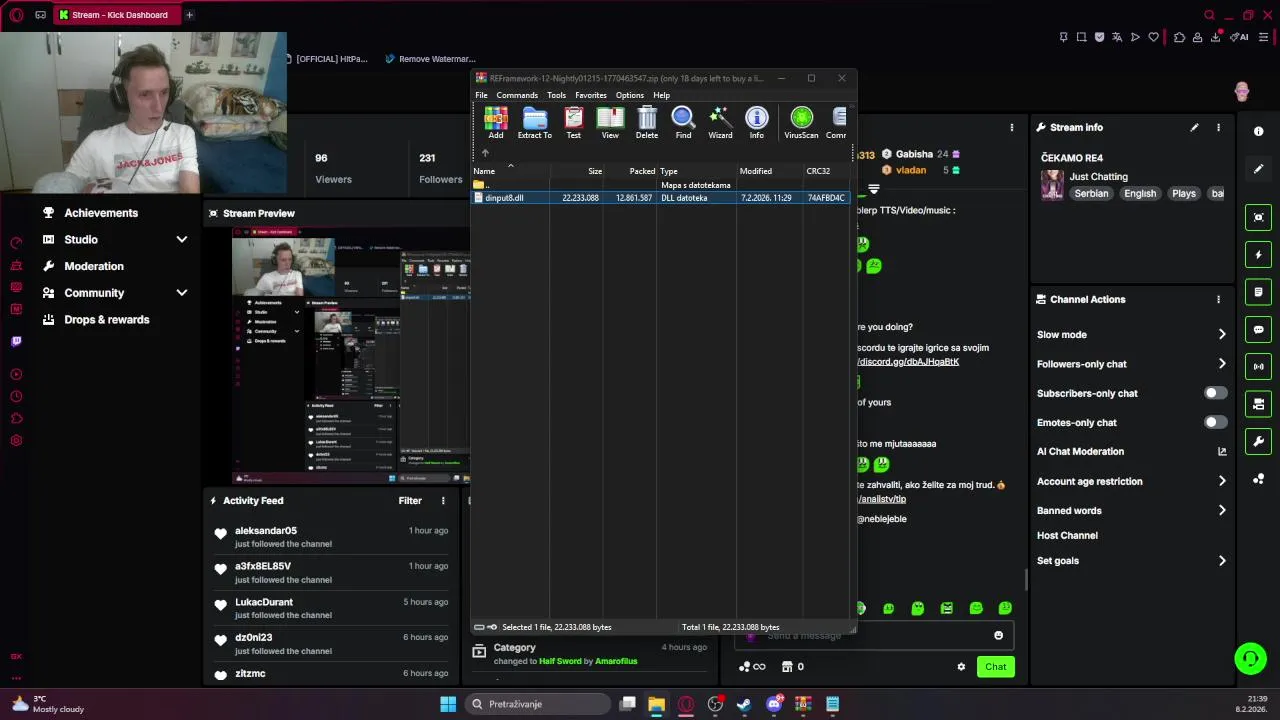
Task: Click the Stream Preview thumbnail
Action: click(x=351, y=356)
